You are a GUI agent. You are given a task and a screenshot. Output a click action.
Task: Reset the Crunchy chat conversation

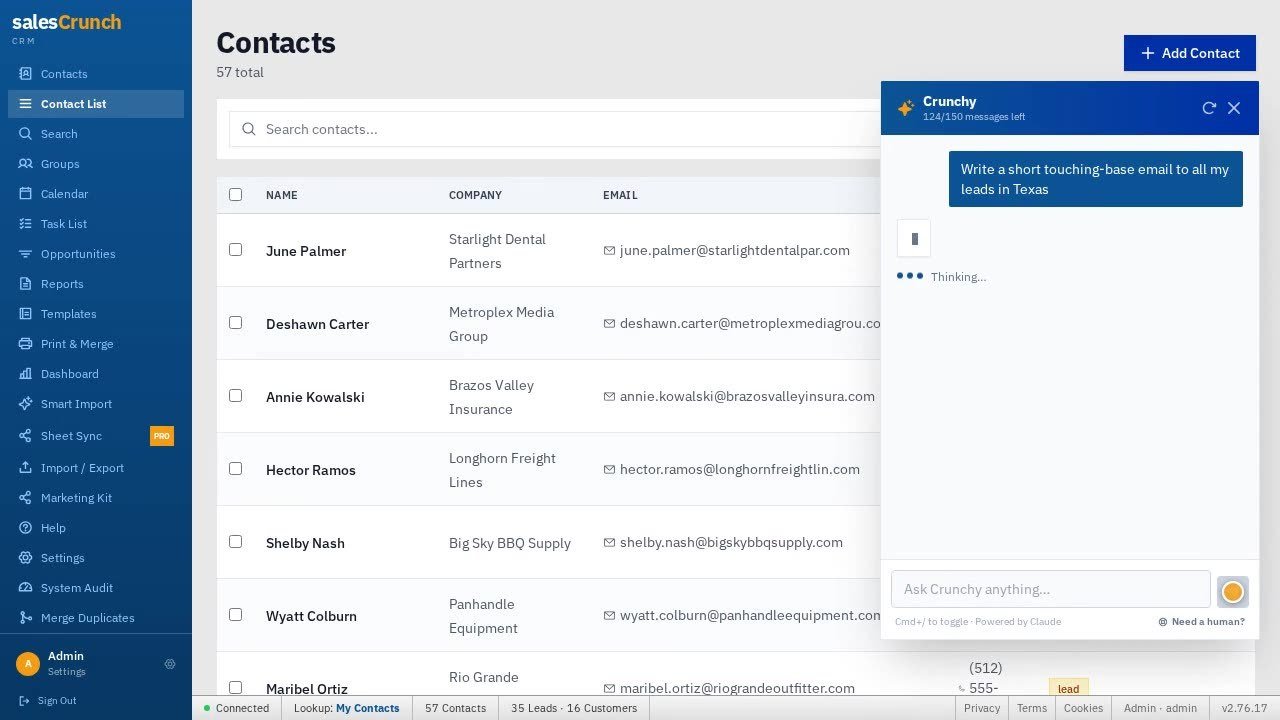tap(1209, 108)
